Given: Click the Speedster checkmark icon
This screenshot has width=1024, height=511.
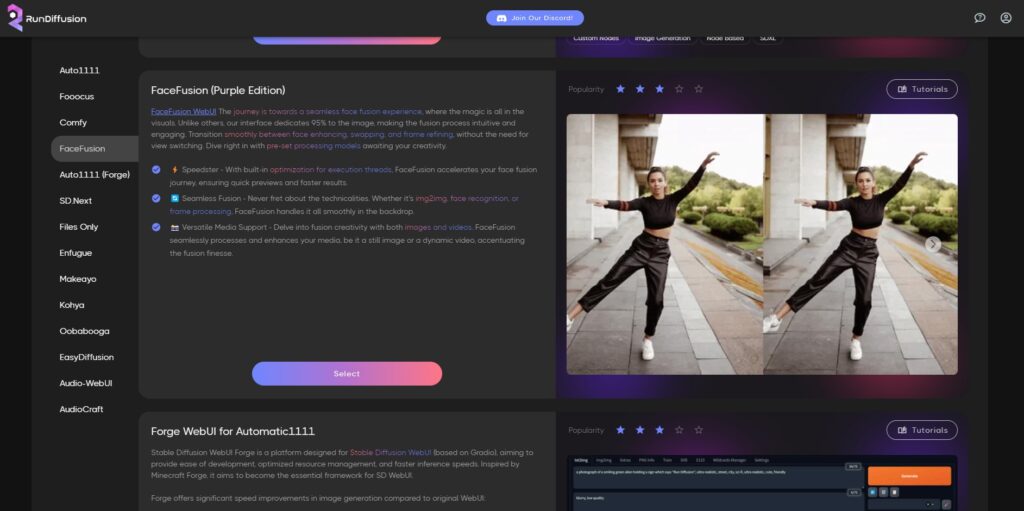Looking at the screenshot, I should pyautogui.click(x=156, y=170).
